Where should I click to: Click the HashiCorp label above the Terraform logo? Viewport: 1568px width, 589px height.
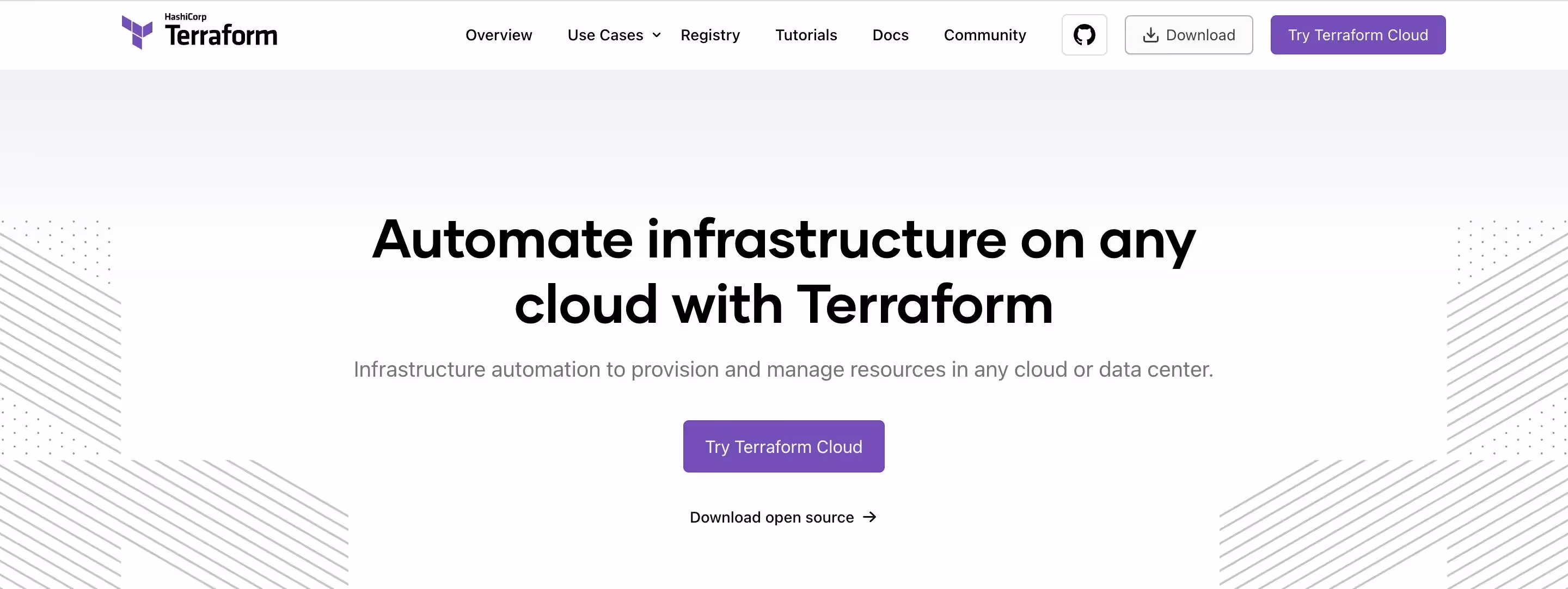pyautogui.click(x=186, y=16)
